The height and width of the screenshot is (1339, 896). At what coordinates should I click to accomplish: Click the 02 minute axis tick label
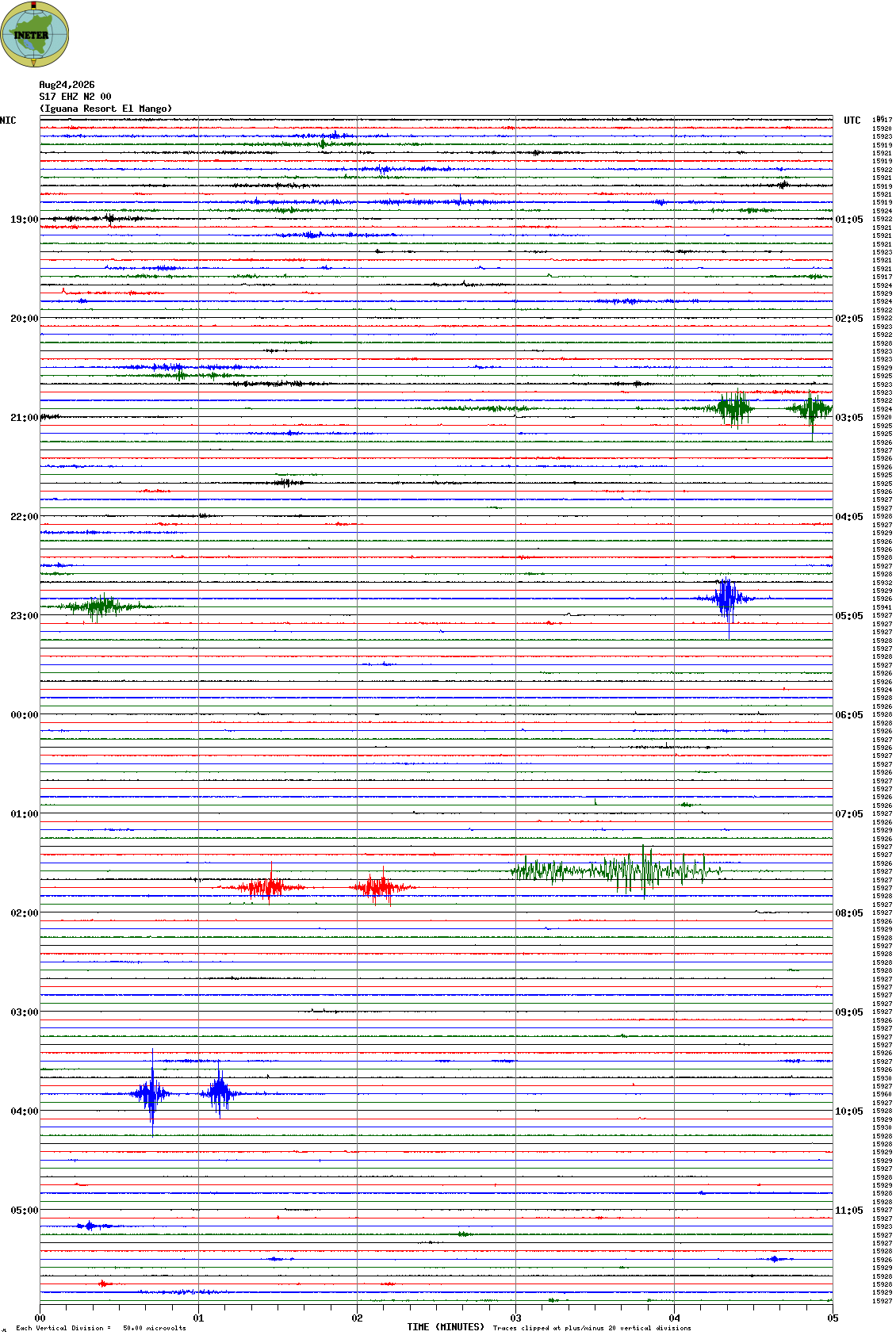tap(358, 1318)
